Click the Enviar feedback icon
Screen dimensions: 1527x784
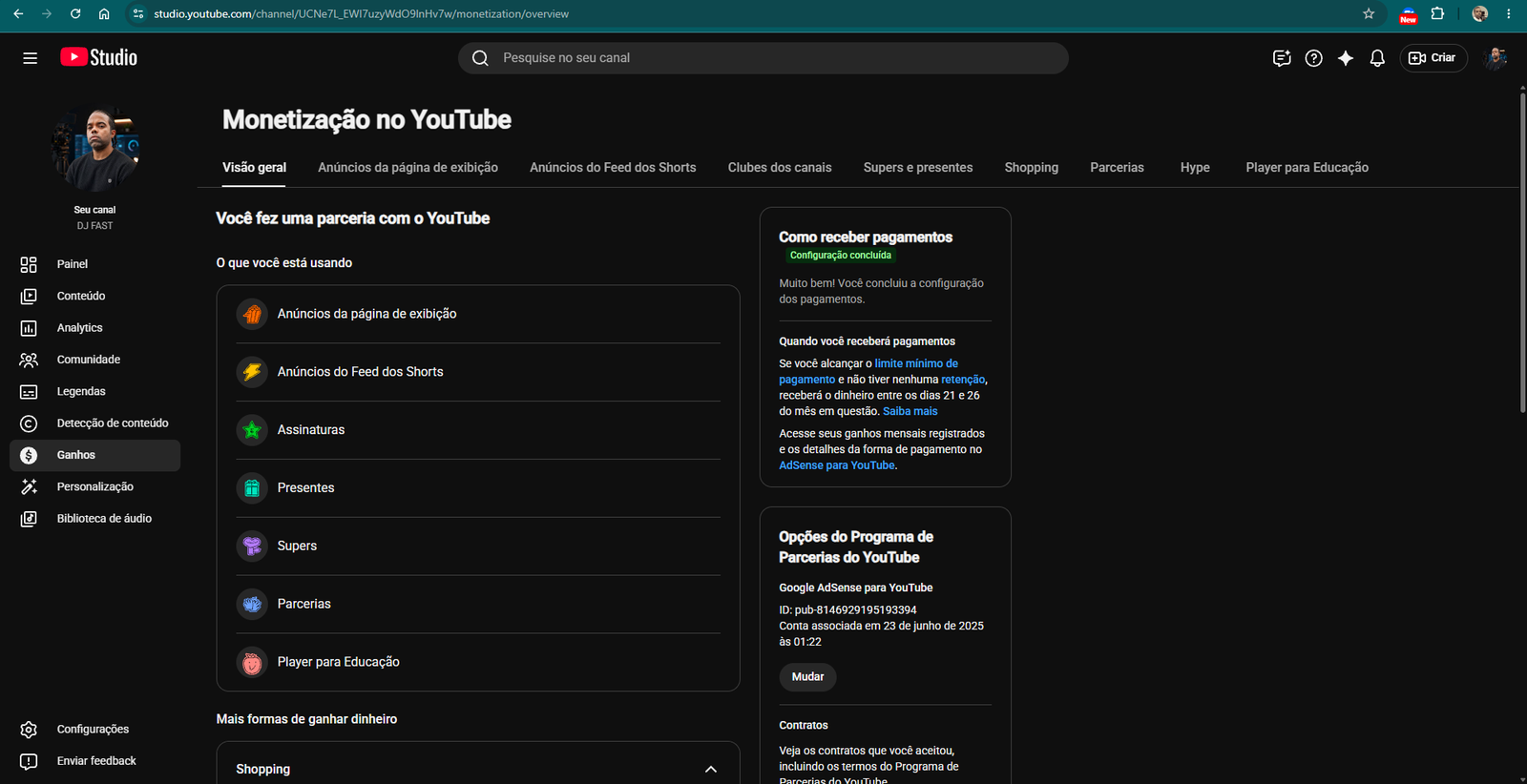click(x=29, y=761)
